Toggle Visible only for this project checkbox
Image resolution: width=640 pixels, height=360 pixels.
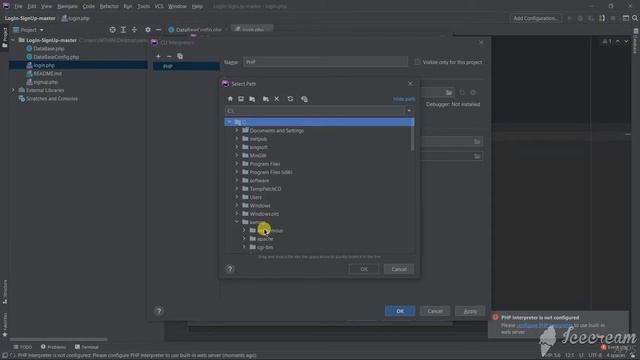[x=417, y=62]
